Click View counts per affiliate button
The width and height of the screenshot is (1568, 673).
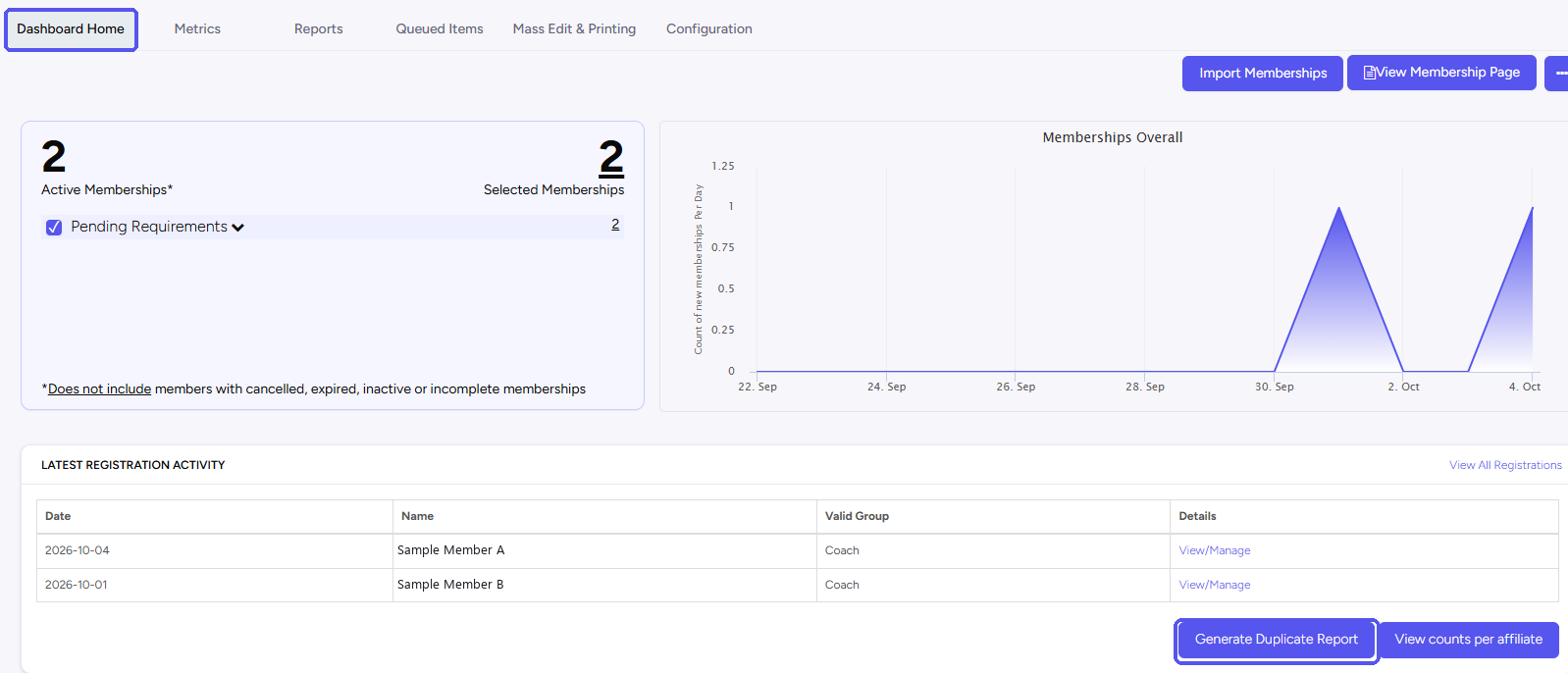click(x=1469, y=640)
